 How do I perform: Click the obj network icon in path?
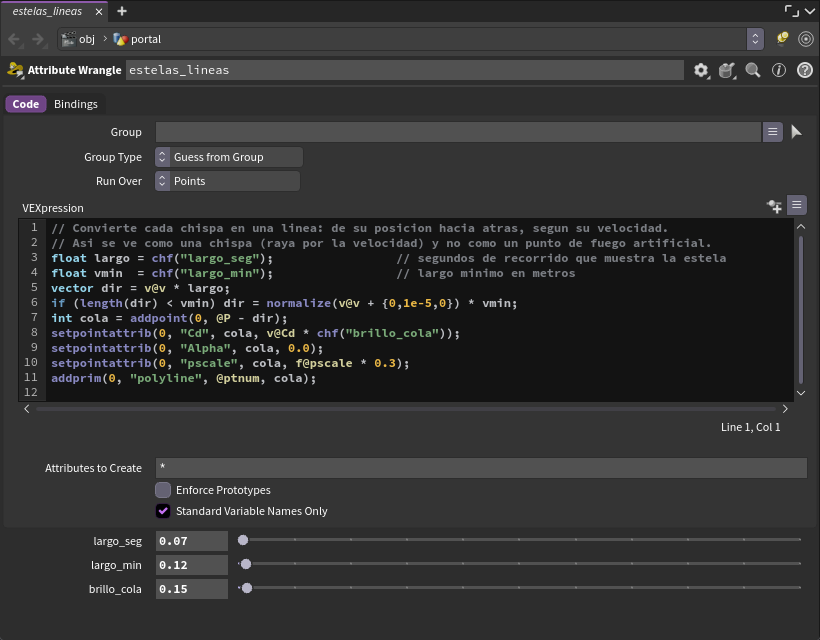[x=69, y=39]
